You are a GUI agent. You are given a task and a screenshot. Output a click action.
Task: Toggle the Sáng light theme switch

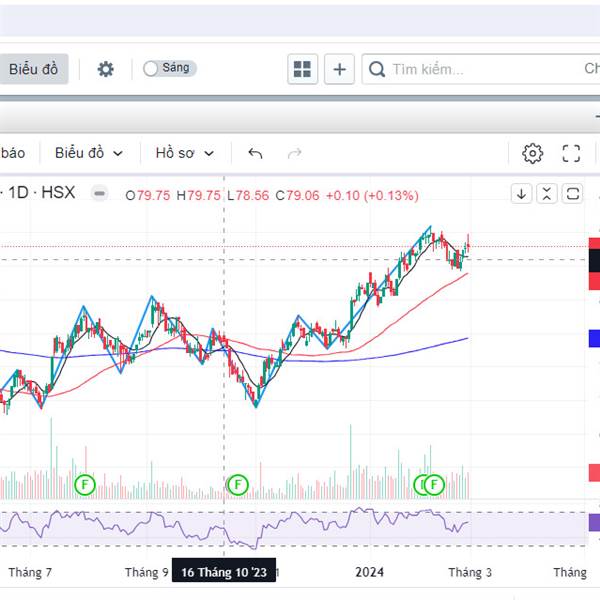click(x=168, y=68)
